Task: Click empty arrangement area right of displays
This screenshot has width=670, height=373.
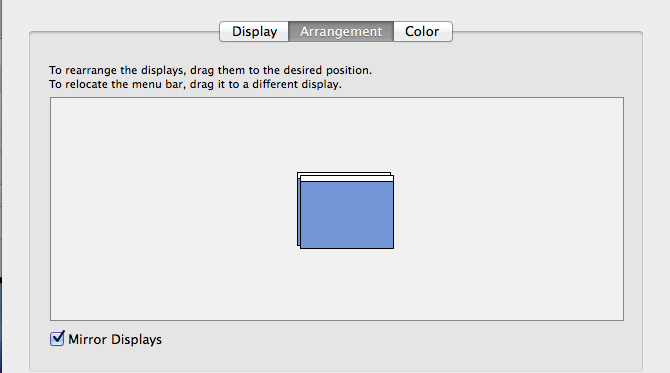Action: (508, 209)
